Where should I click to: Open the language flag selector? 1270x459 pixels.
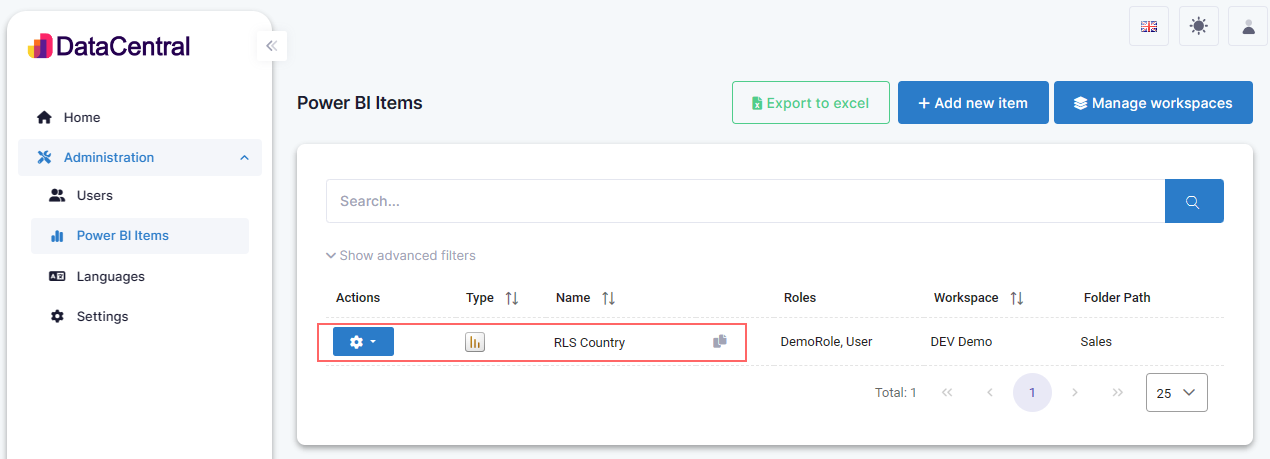pyautogui.click(x=1148, y=27)
